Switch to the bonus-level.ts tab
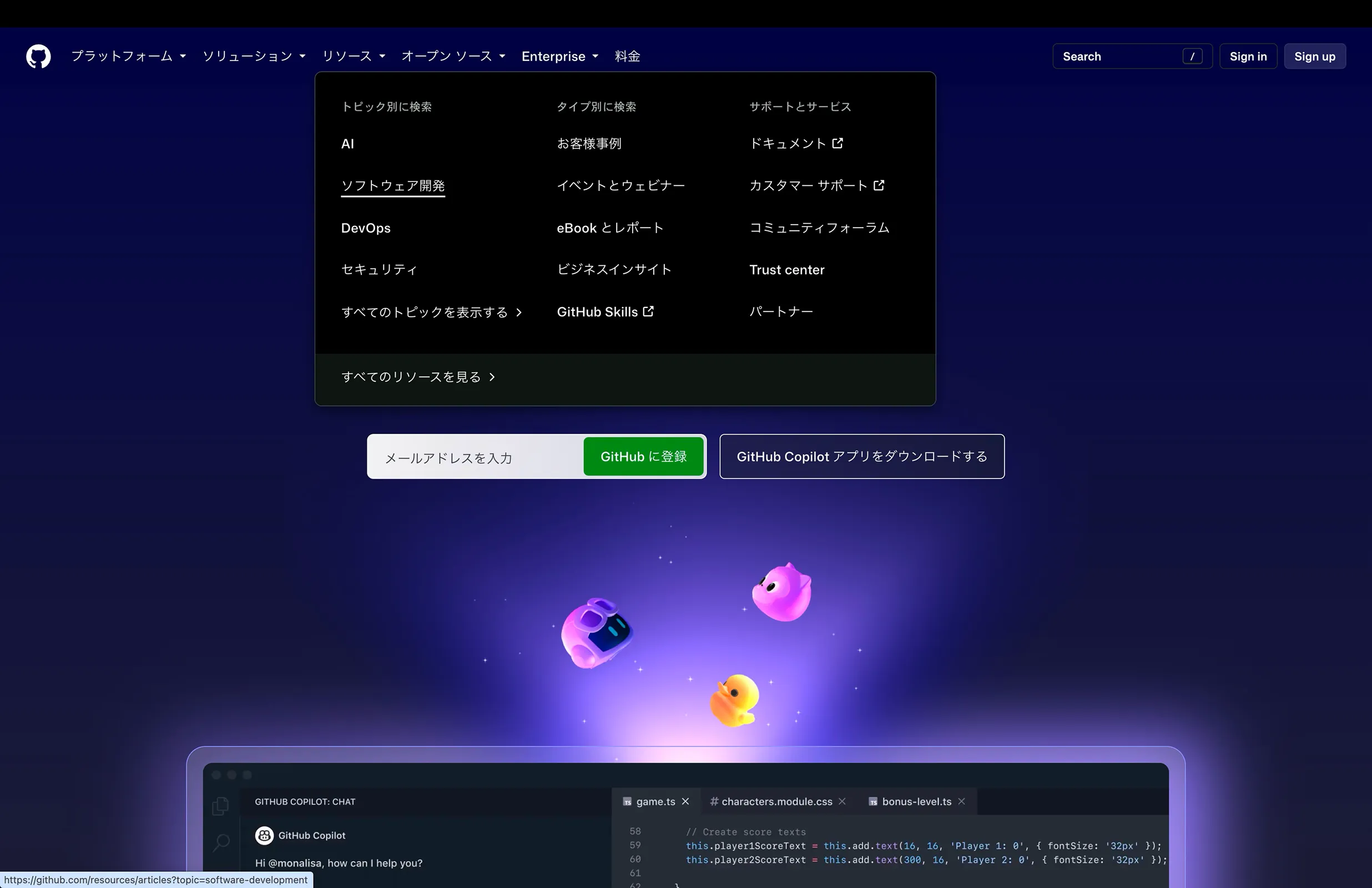This screenshot has height=888, width=1372. coord(916,801)
